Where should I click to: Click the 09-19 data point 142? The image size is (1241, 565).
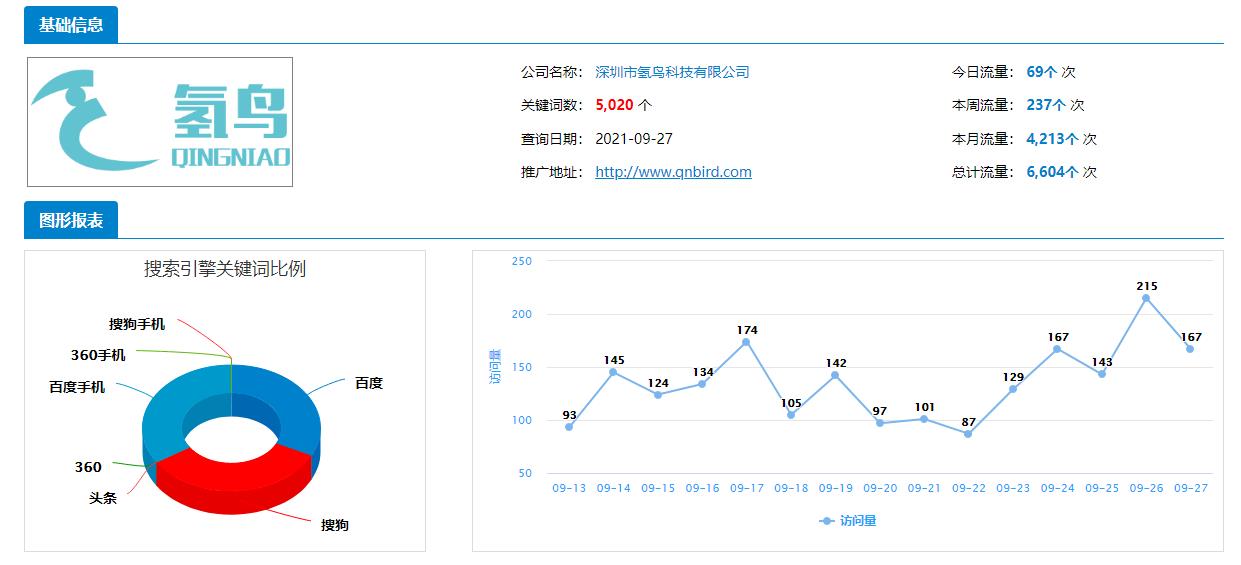click(x=835, y=375)
